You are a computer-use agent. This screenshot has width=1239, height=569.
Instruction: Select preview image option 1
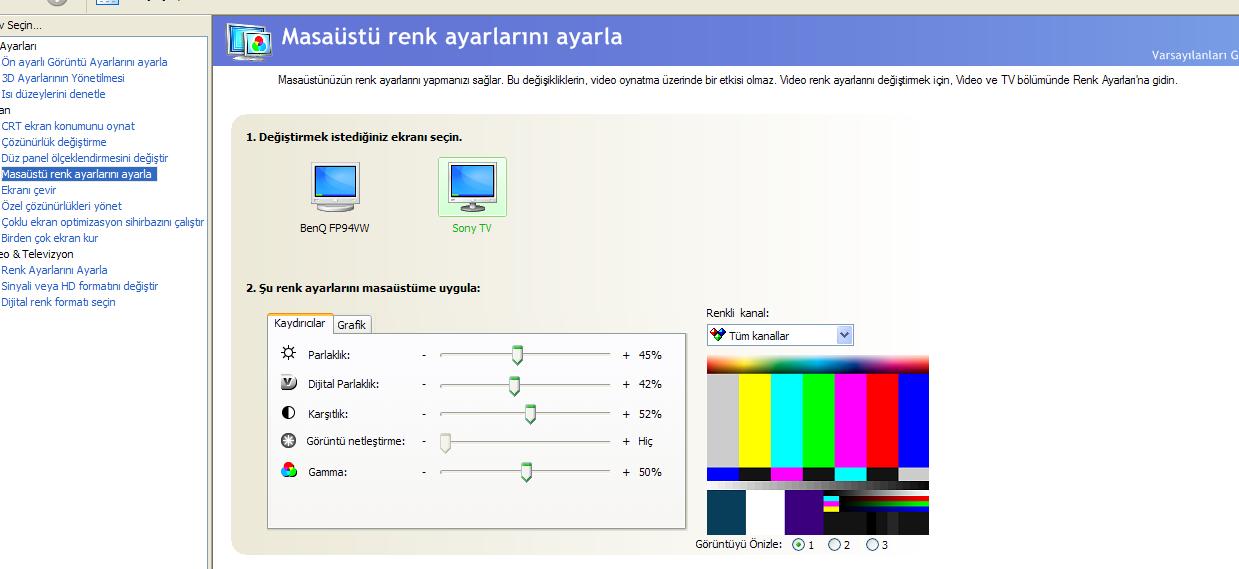pos(798,545)
